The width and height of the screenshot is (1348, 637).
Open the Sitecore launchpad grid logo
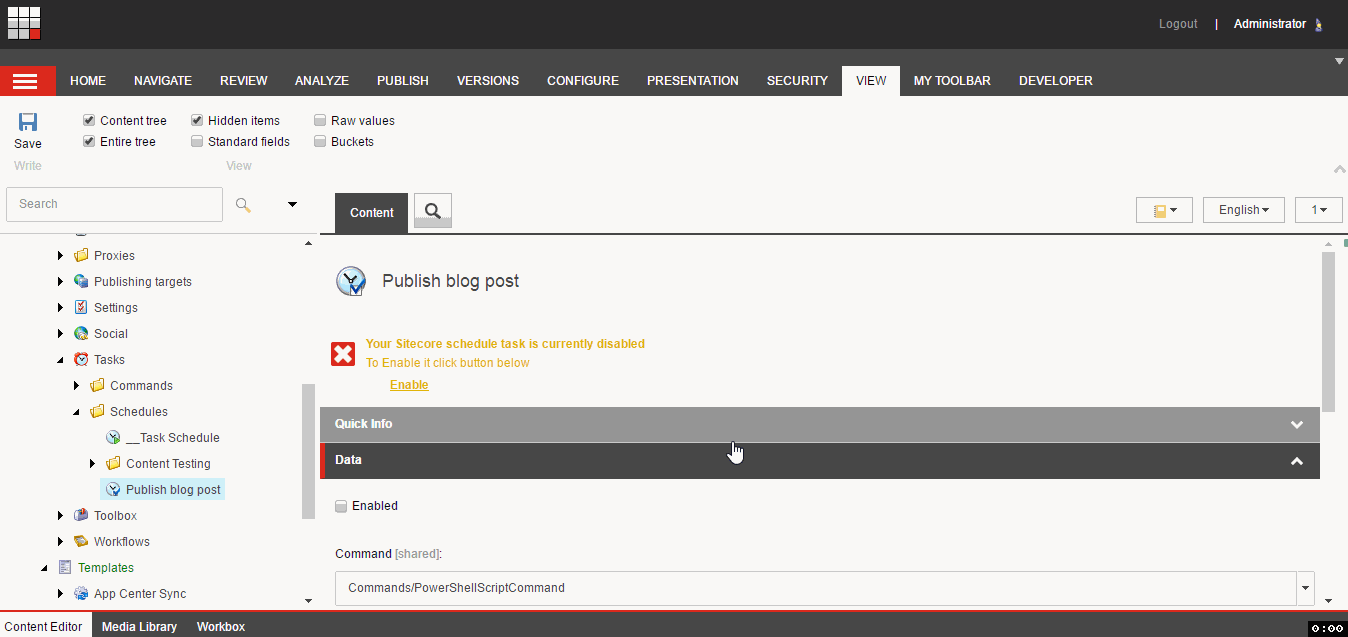click(24, 23)
